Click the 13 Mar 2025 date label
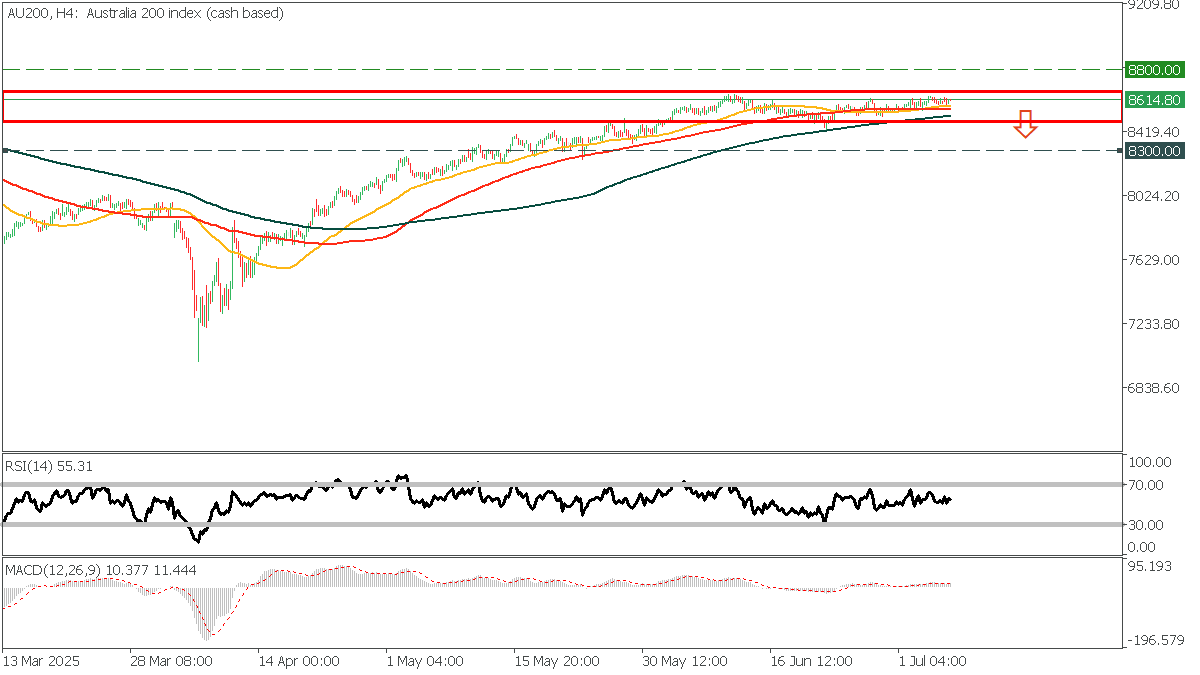This screenshot has width=1200, height=675. [41, 661]
